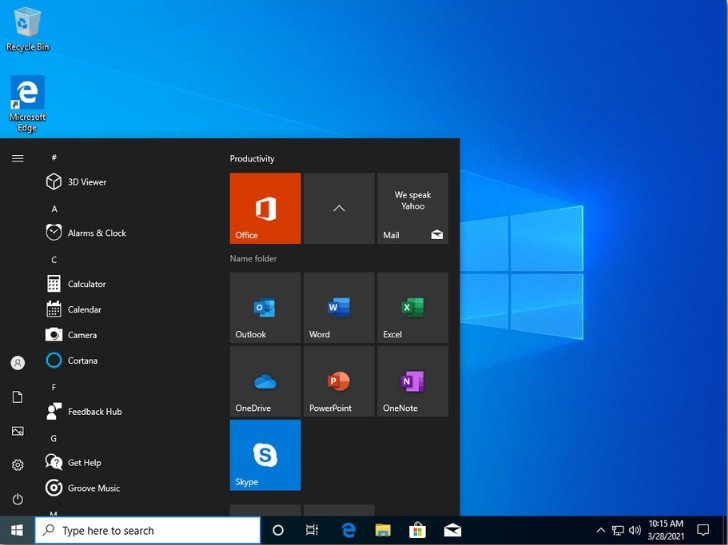Image resolution: width=728 pixels, height=545 pixels.
Task: Open Feedback Hub
Action: click(95, 412)
